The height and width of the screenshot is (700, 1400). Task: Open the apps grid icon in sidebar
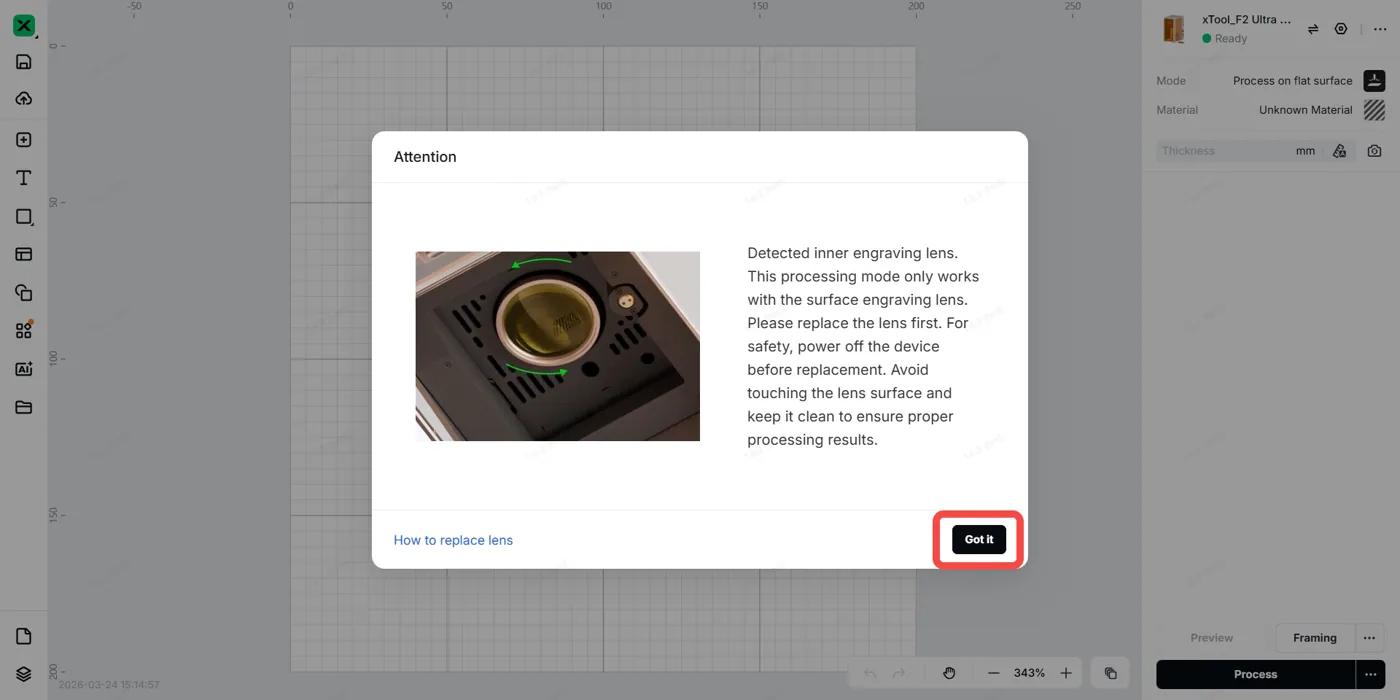24,330
